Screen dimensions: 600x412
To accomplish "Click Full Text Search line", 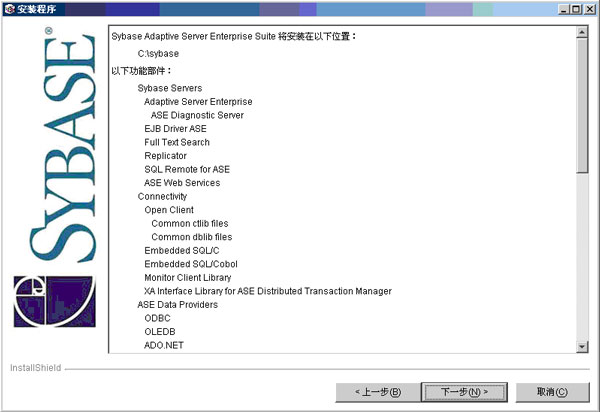I will pos(177,142).
